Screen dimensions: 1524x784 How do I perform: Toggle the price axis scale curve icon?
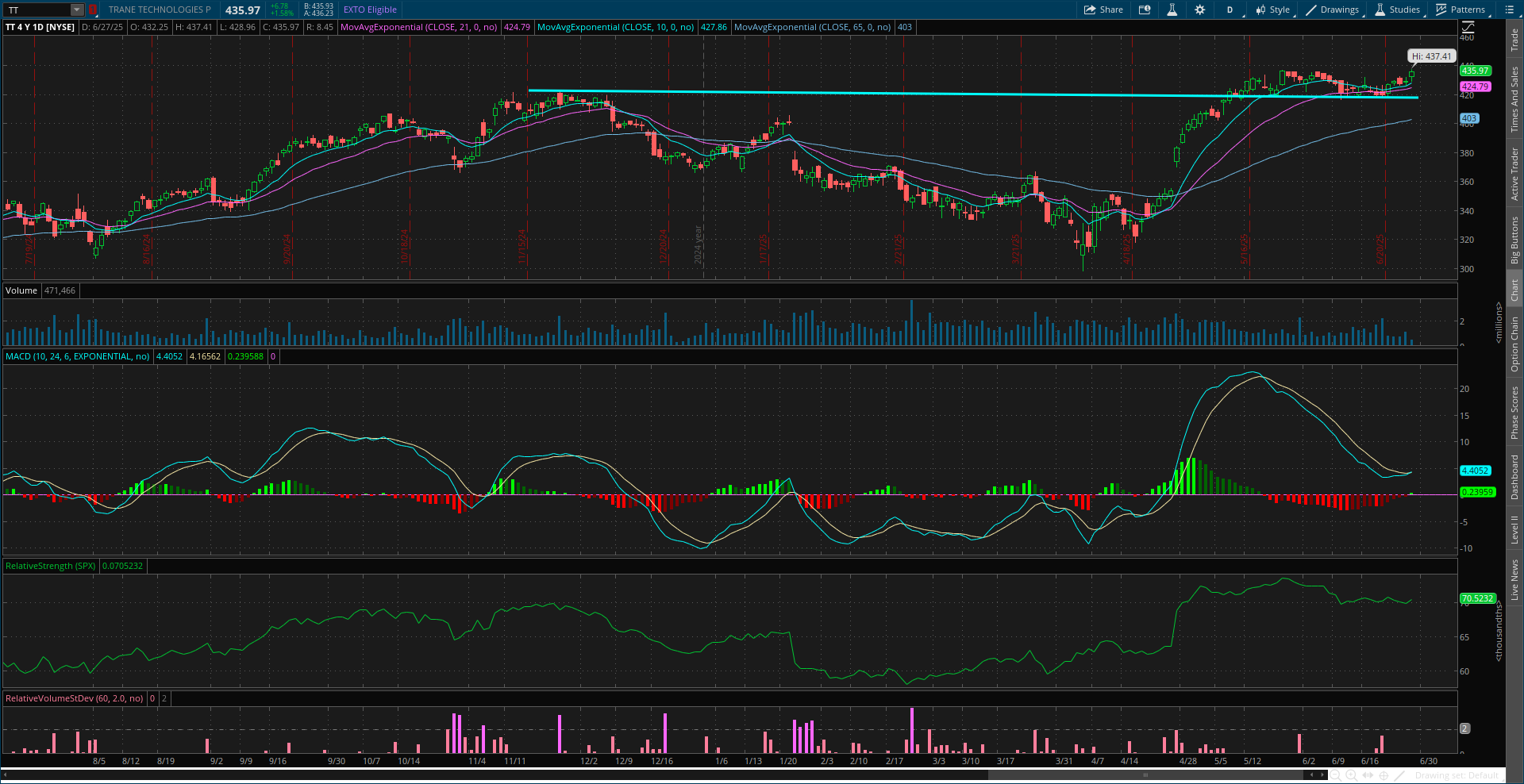tap(1468, 27)
